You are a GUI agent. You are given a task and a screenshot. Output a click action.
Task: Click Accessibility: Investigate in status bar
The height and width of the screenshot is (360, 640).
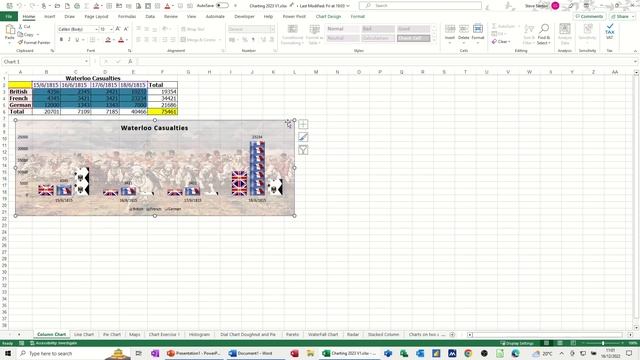[x=53, y=343]
